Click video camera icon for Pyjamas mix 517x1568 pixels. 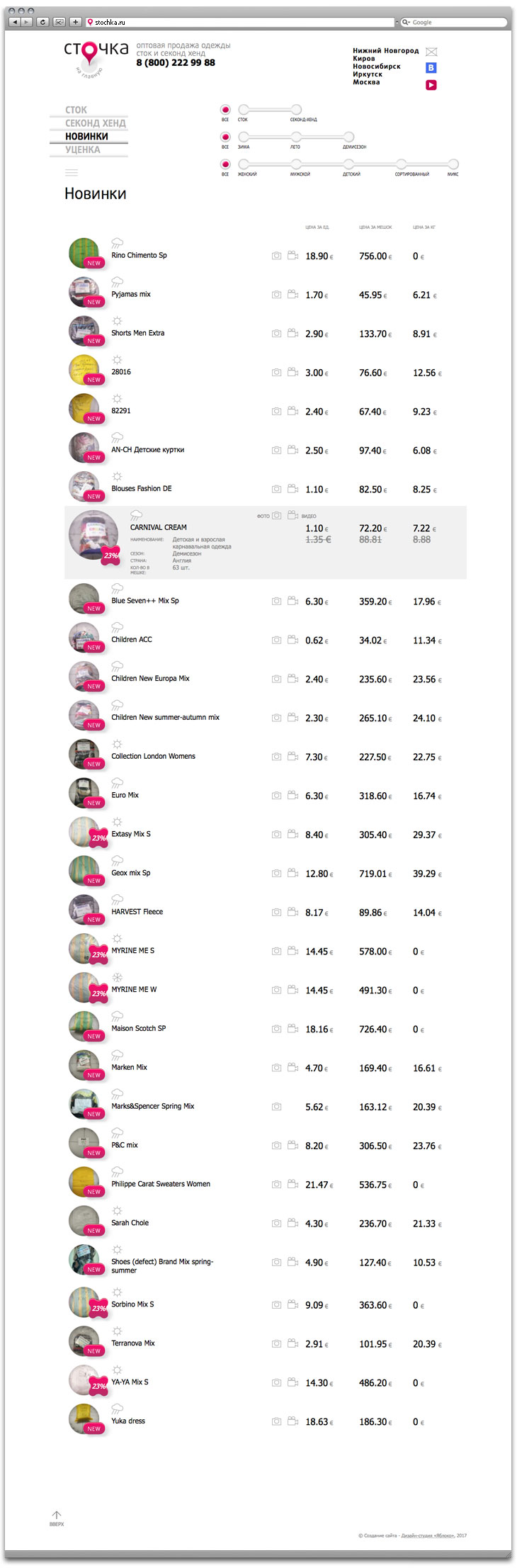coord(292,294)
